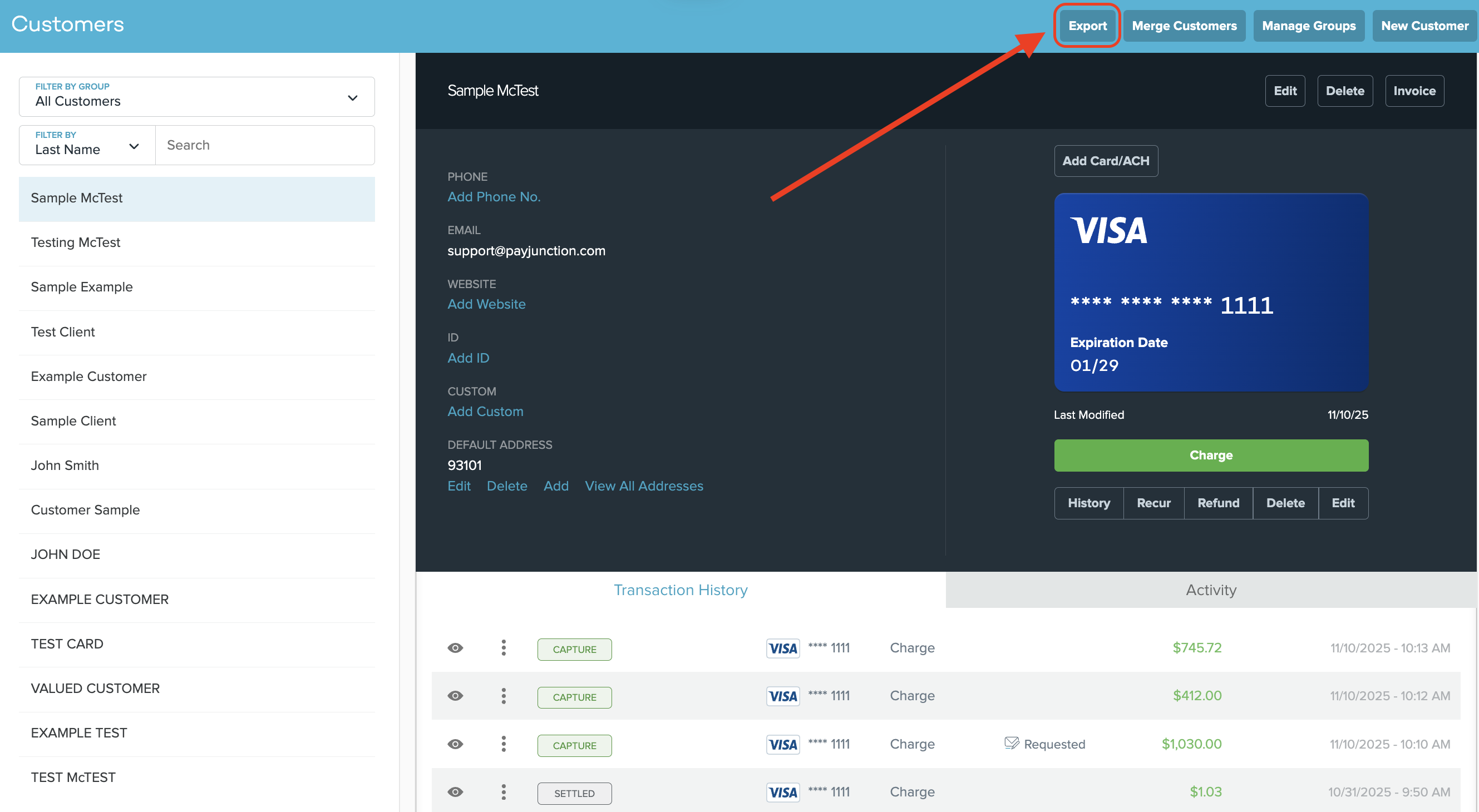1479x812 pixels.
Task: Click Add ID link
Action: pos(468,358)
